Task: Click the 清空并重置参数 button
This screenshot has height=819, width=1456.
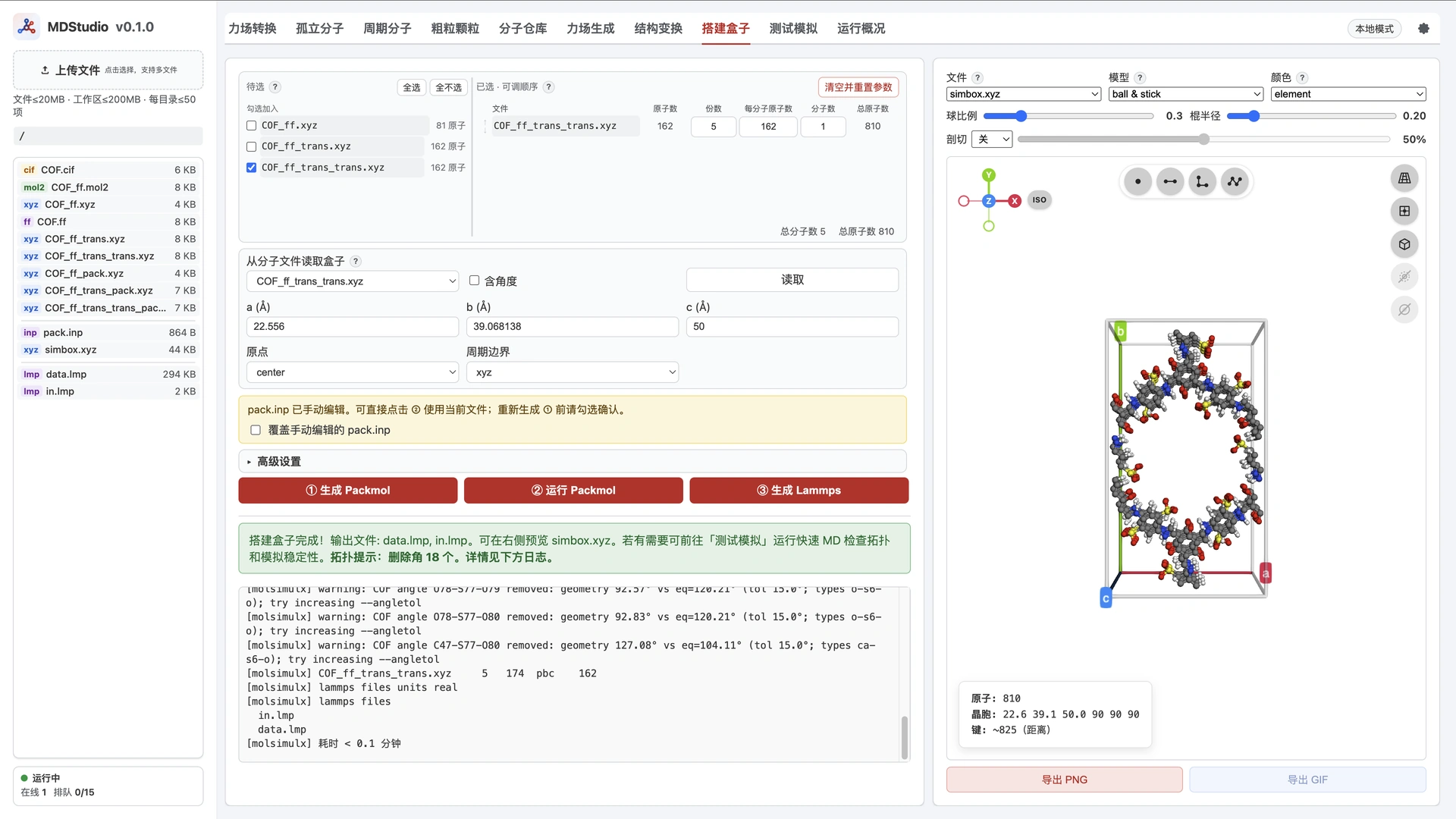Action: (x=858, y=87)
